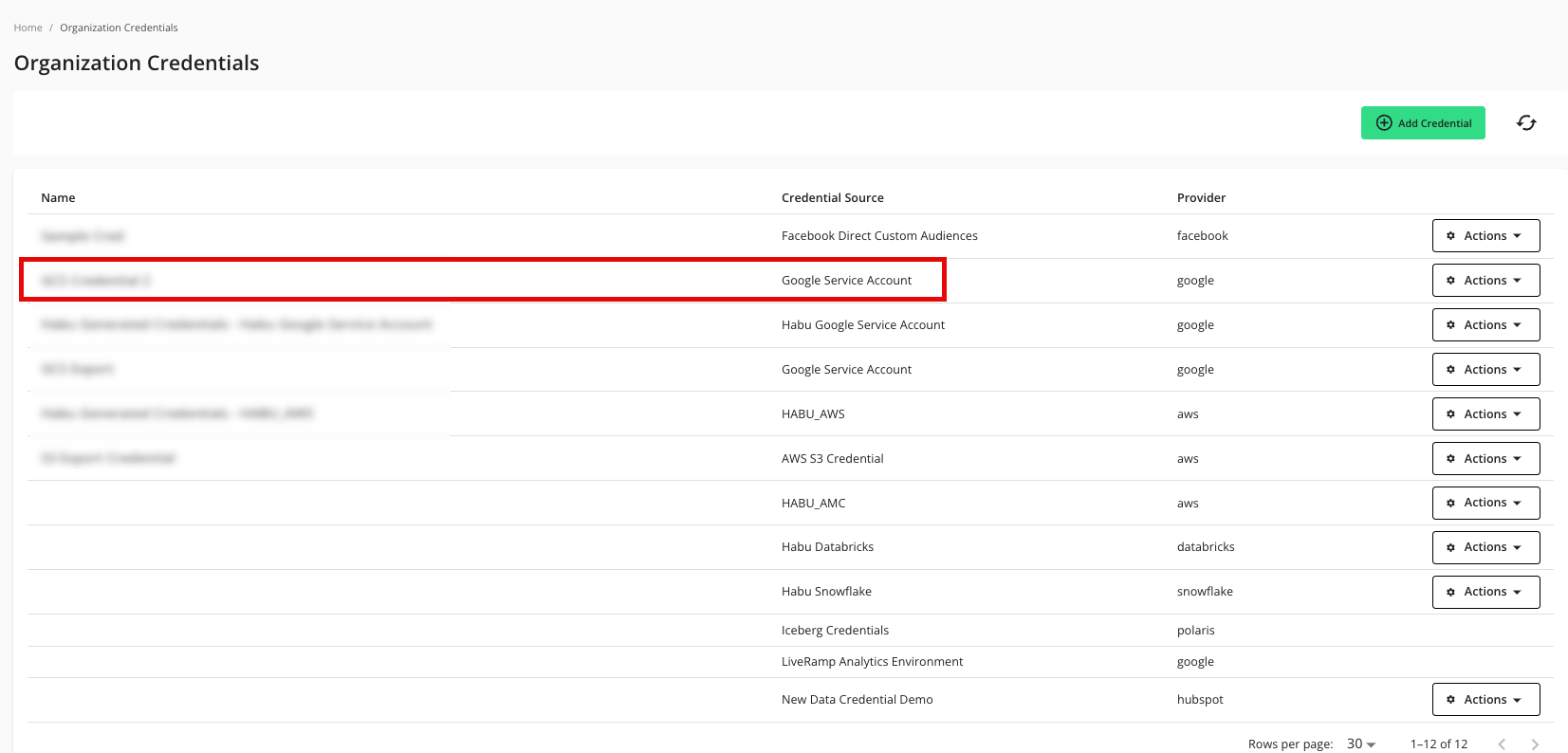Click gear icon for New Data Credential Demo

[x=1450, y=700]
